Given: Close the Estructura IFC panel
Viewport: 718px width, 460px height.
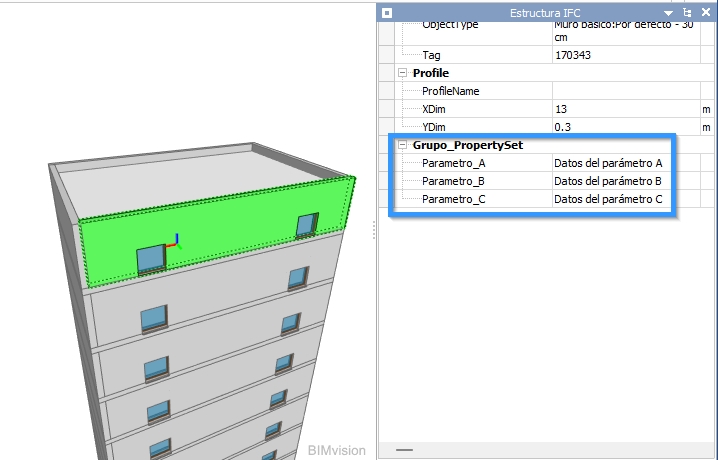Looking at the screenshot, I should coord(704,12).
